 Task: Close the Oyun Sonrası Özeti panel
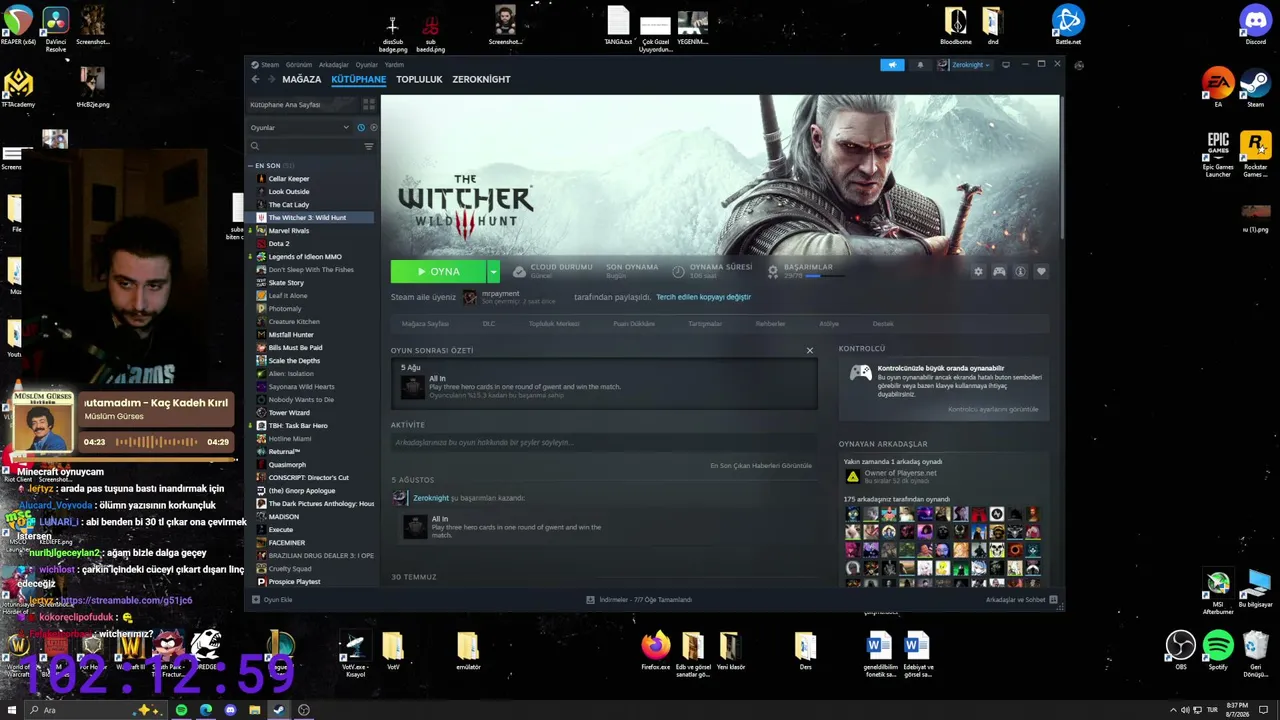pyautogui.click(x=810, y=351)
